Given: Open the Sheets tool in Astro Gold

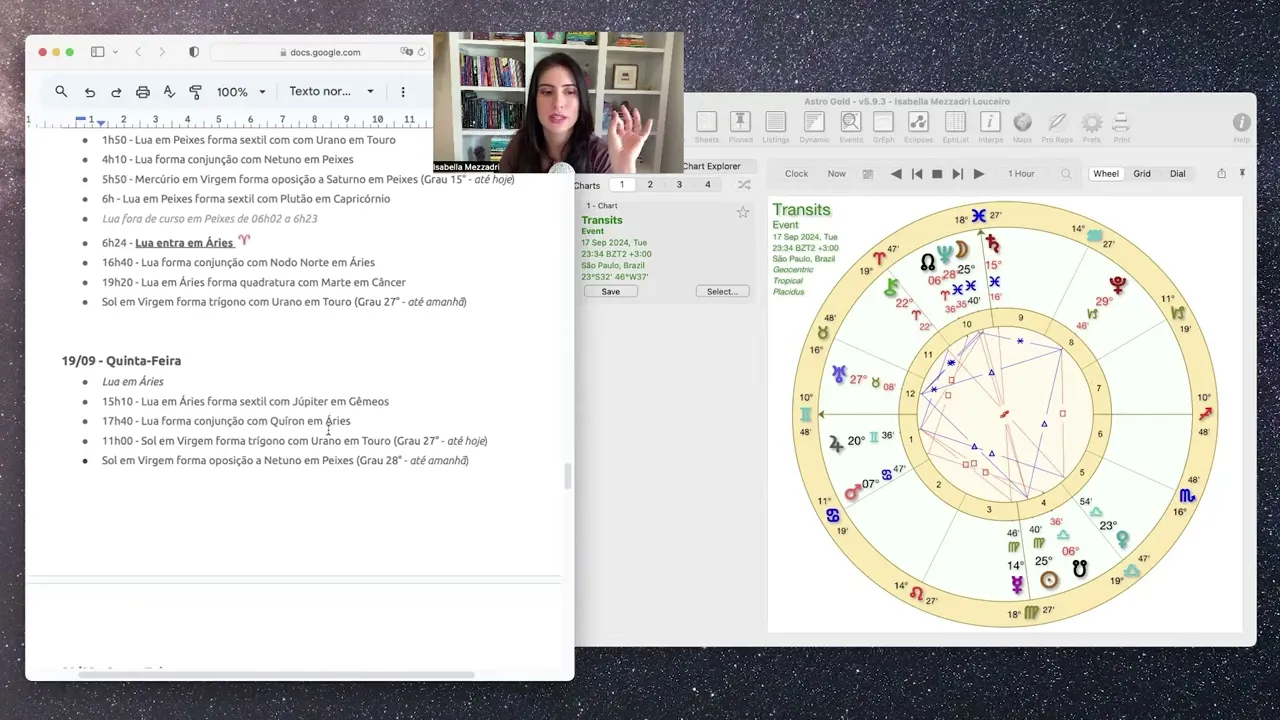Looking at the screenshot, I should [707, 122].
